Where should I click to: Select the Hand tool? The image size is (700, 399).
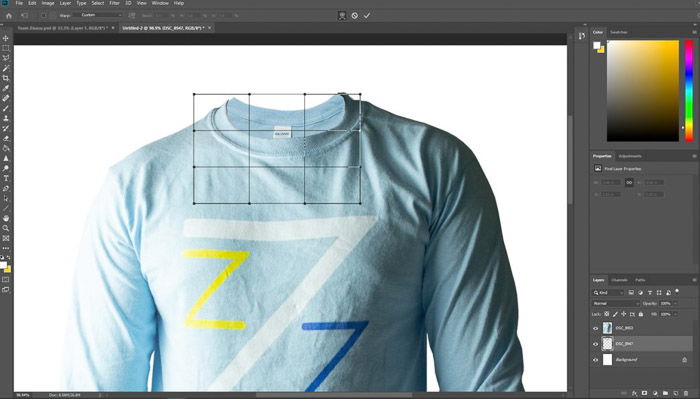point(6,218)
